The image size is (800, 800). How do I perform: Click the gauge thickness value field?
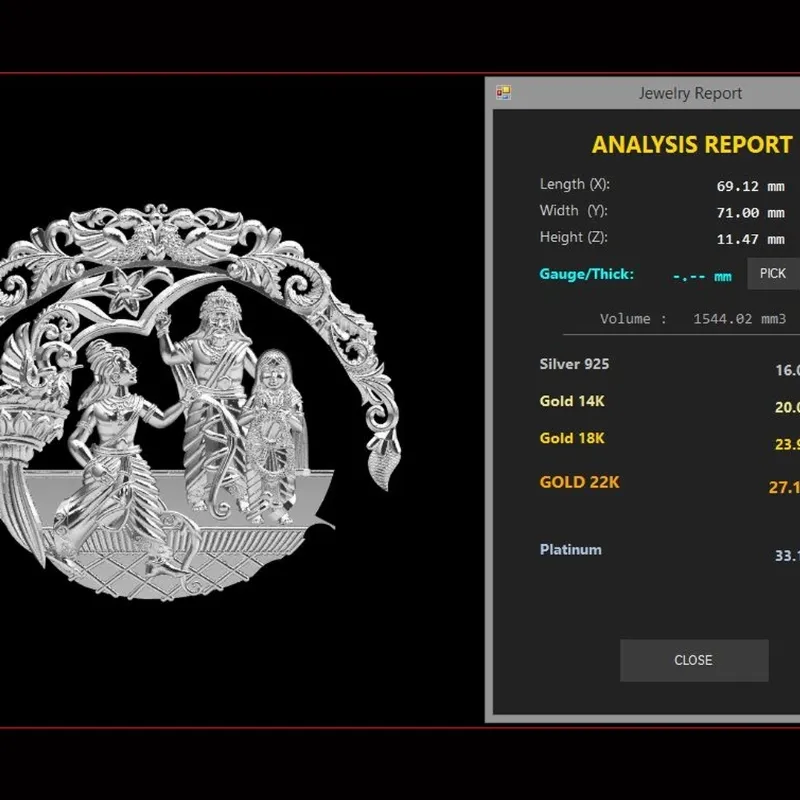point(703,277)
